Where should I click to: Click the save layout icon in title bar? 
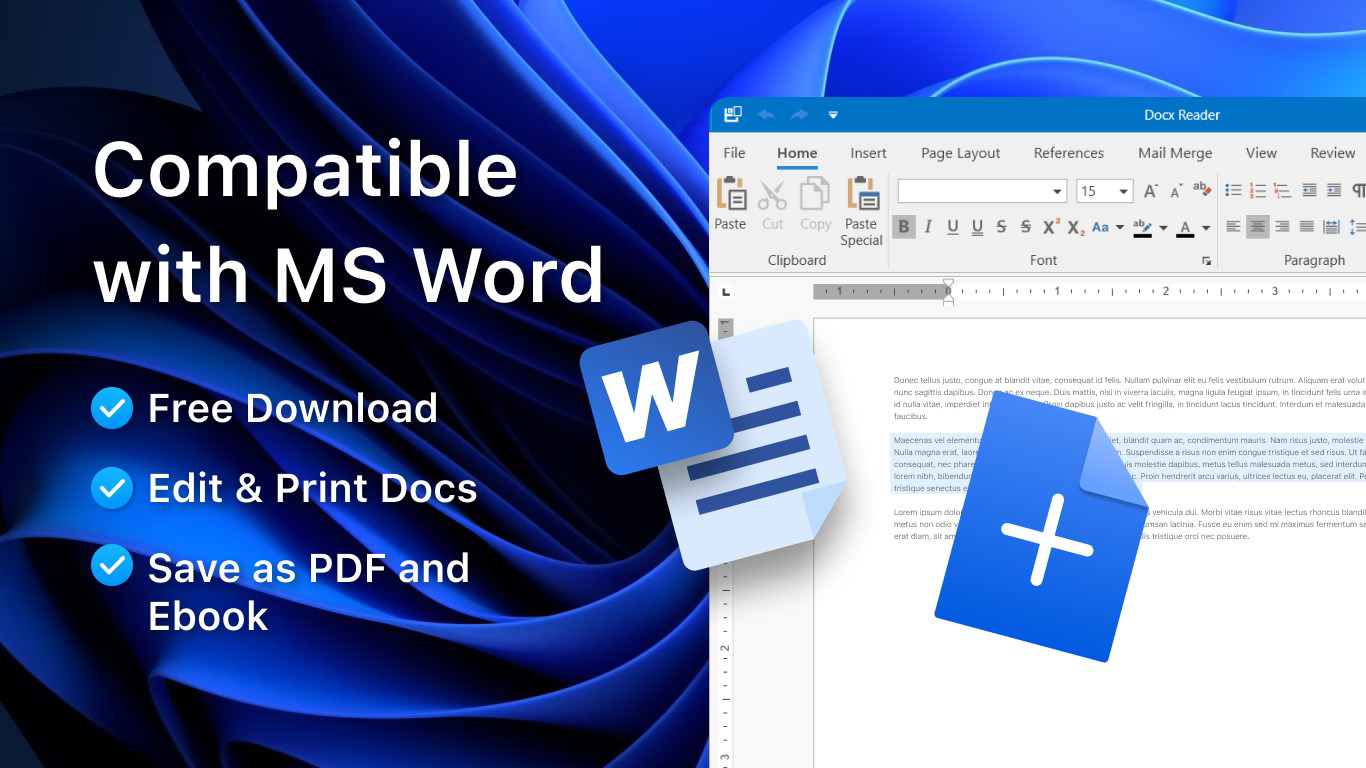coord(733,114)
